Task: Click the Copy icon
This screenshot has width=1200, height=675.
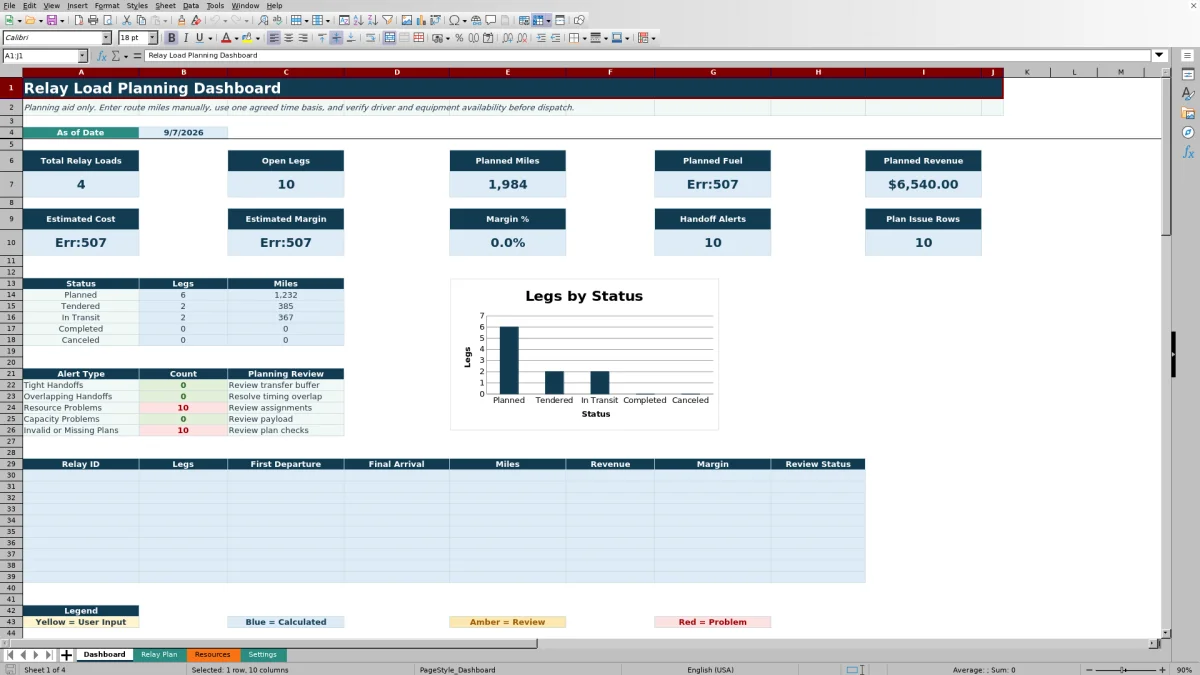Action: click(141, 20)
